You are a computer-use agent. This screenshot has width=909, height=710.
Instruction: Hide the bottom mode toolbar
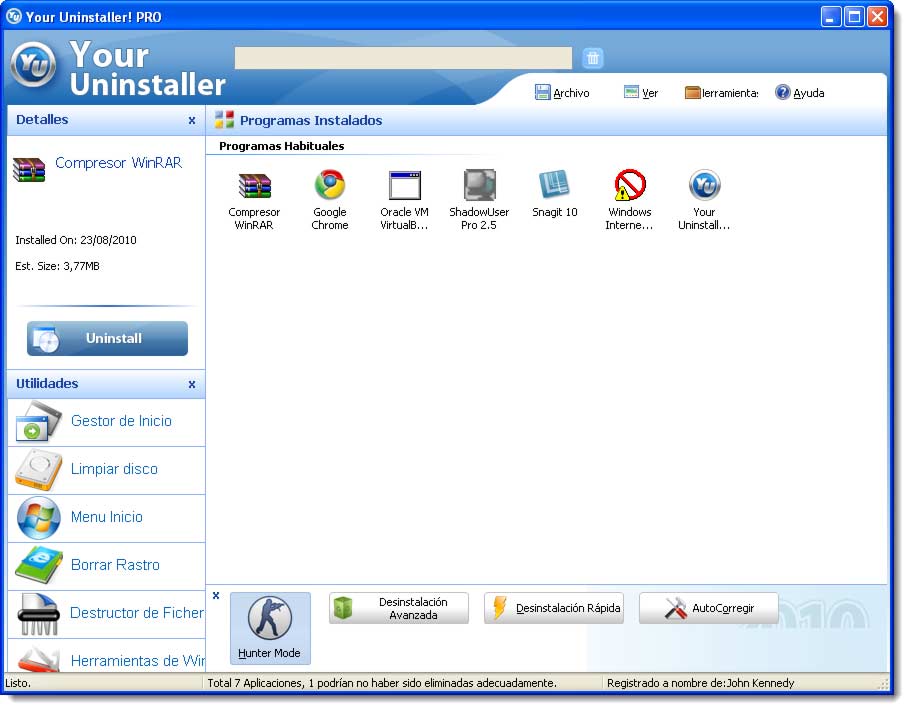pos(216,594)
